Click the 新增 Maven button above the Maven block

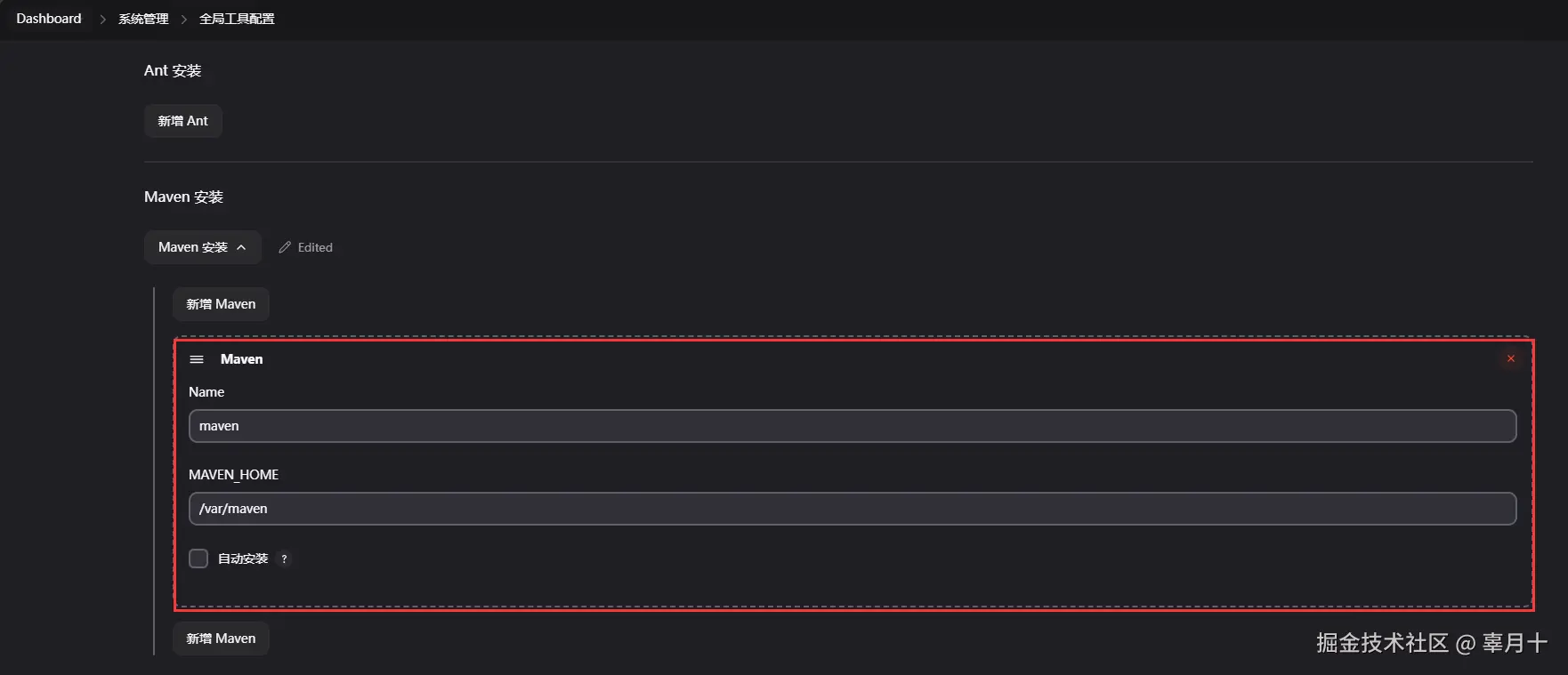(x=221, y=304)
